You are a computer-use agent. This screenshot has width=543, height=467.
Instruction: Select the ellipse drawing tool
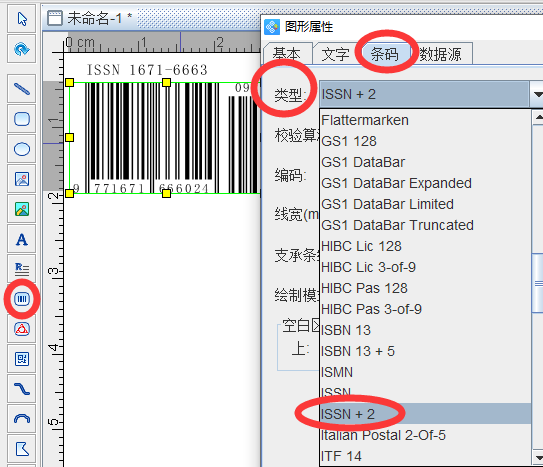[21, 149]
